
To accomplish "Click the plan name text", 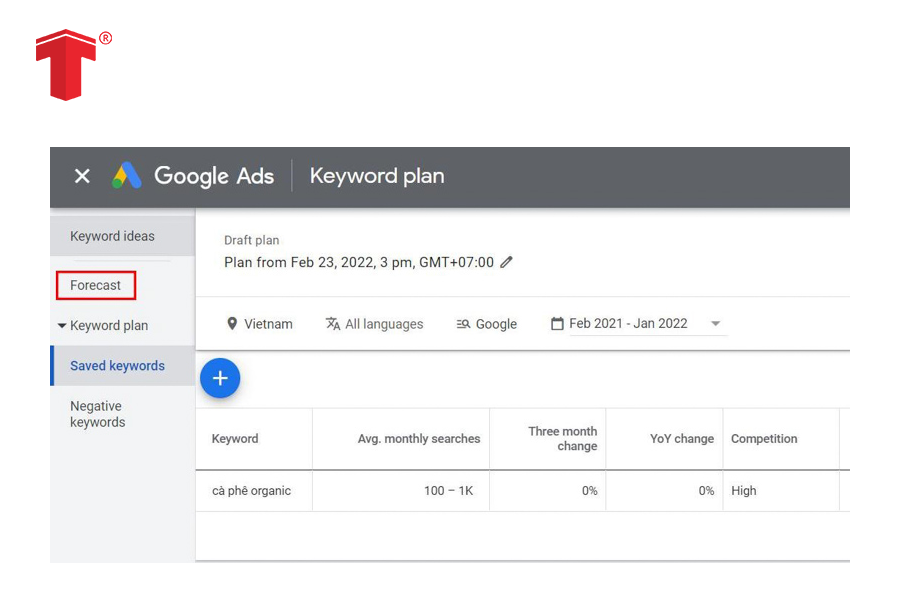I will coord(359,262).
